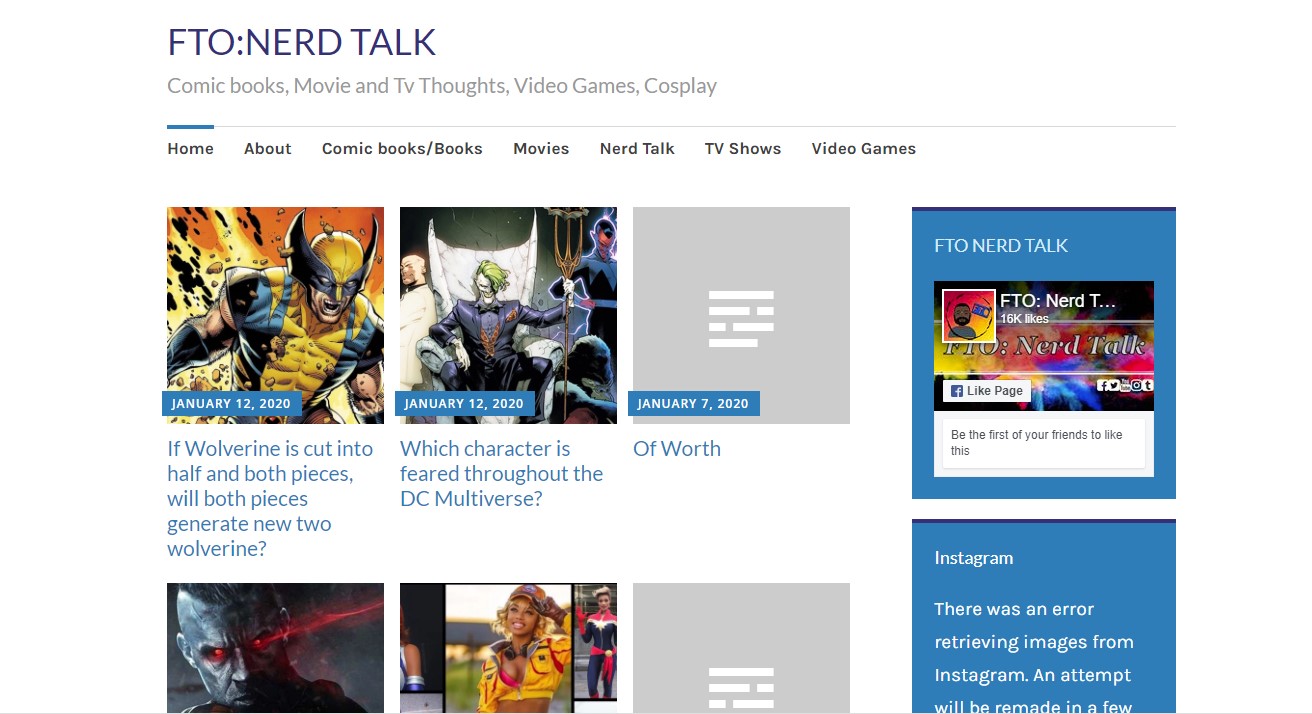Read the DC Multiverse feared character post
Image resolution: width=1312 pixels, height=714 pixels.
point(501,473)
